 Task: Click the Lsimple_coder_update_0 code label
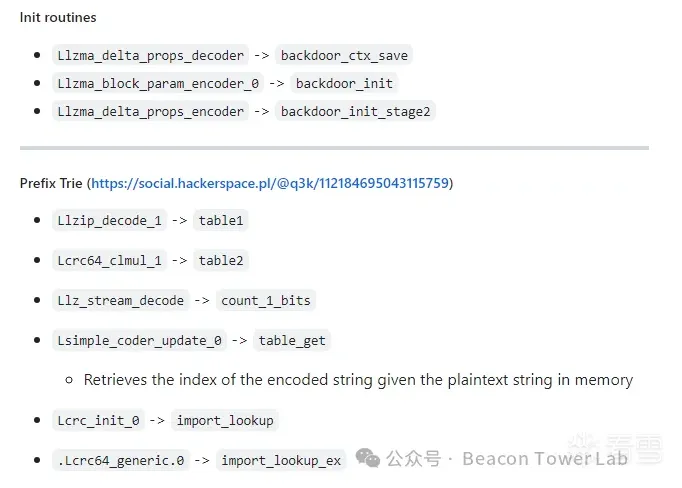click(x=139, y=340)
